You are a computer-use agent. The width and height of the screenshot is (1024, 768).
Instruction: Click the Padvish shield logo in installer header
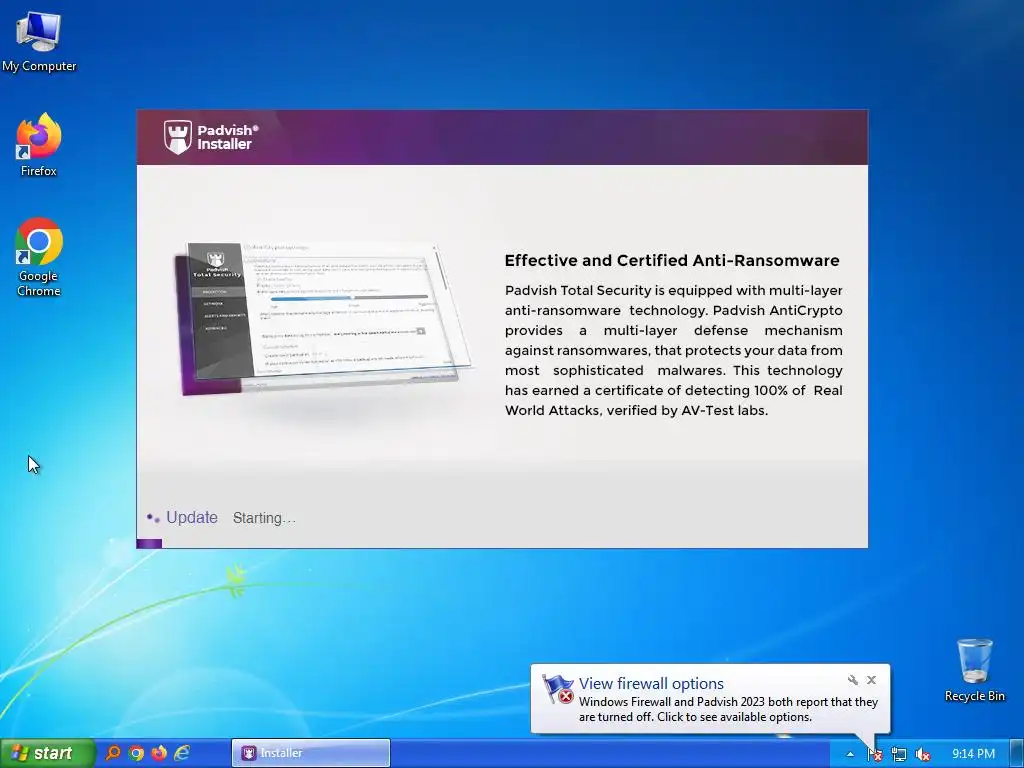pyautogui.click(x=178, y=137)
